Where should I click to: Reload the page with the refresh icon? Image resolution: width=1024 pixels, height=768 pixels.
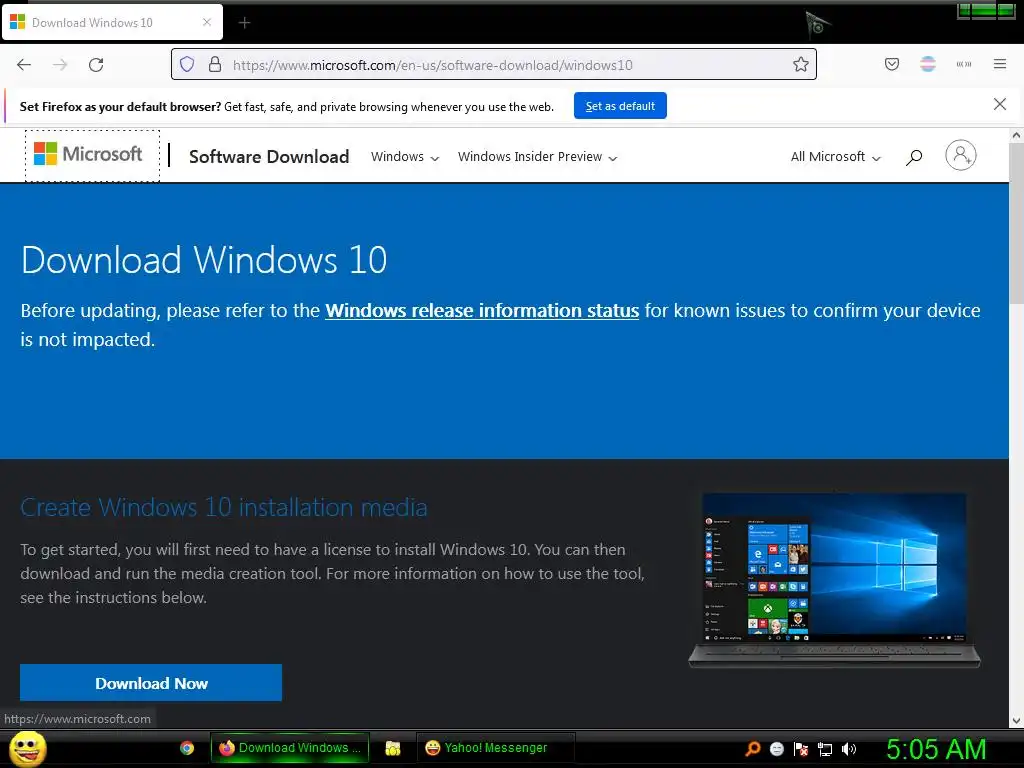coord(96,65)
